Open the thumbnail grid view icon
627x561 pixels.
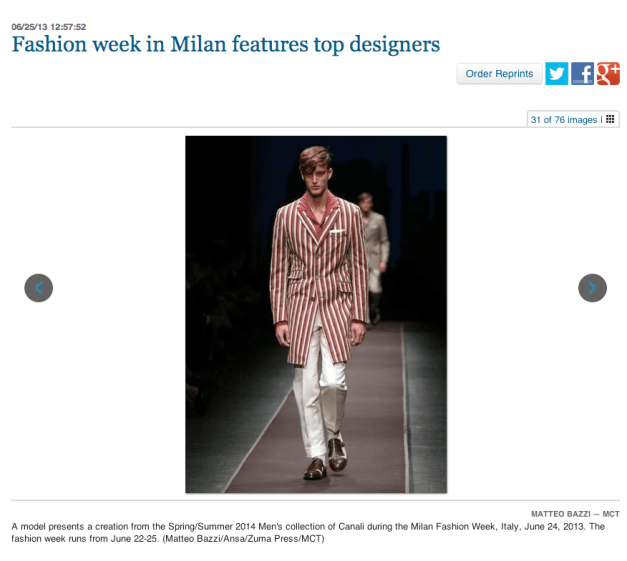click(x=610, y=119)
